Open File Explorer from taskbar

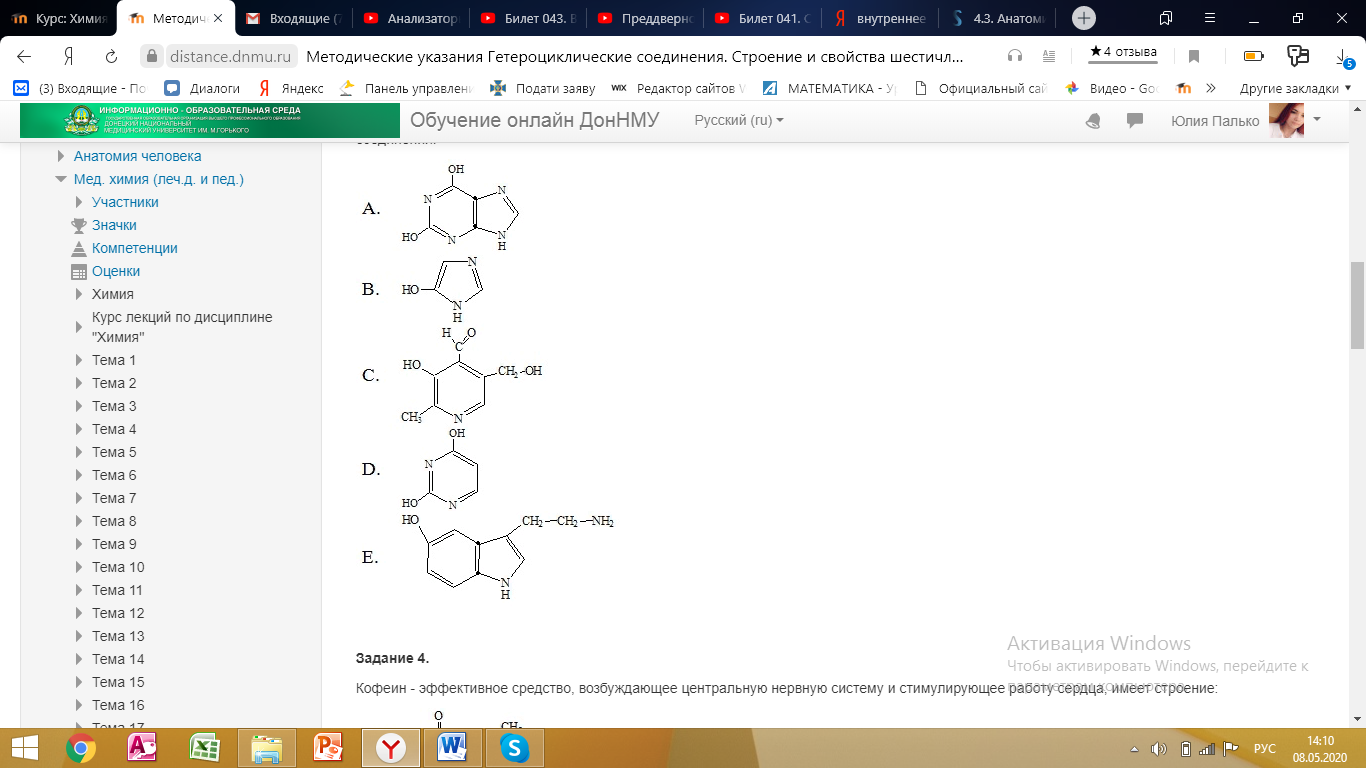[x=267, y=748]
